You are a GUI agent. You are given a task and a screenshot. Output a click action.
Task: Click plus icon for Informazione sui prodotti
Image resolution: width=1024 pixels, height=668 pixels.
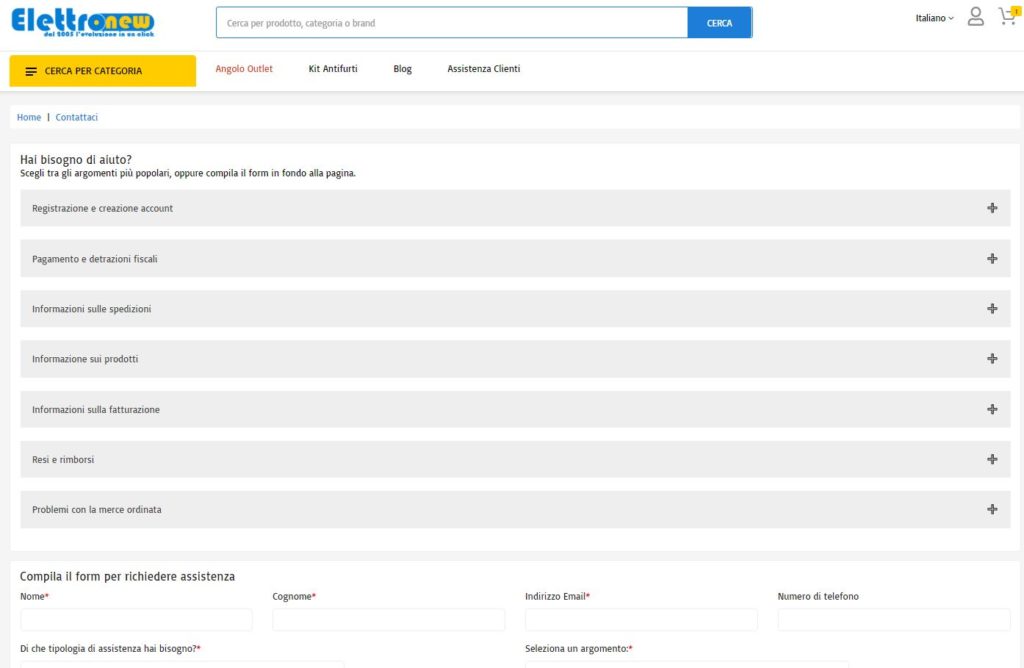tap(991, 359)
